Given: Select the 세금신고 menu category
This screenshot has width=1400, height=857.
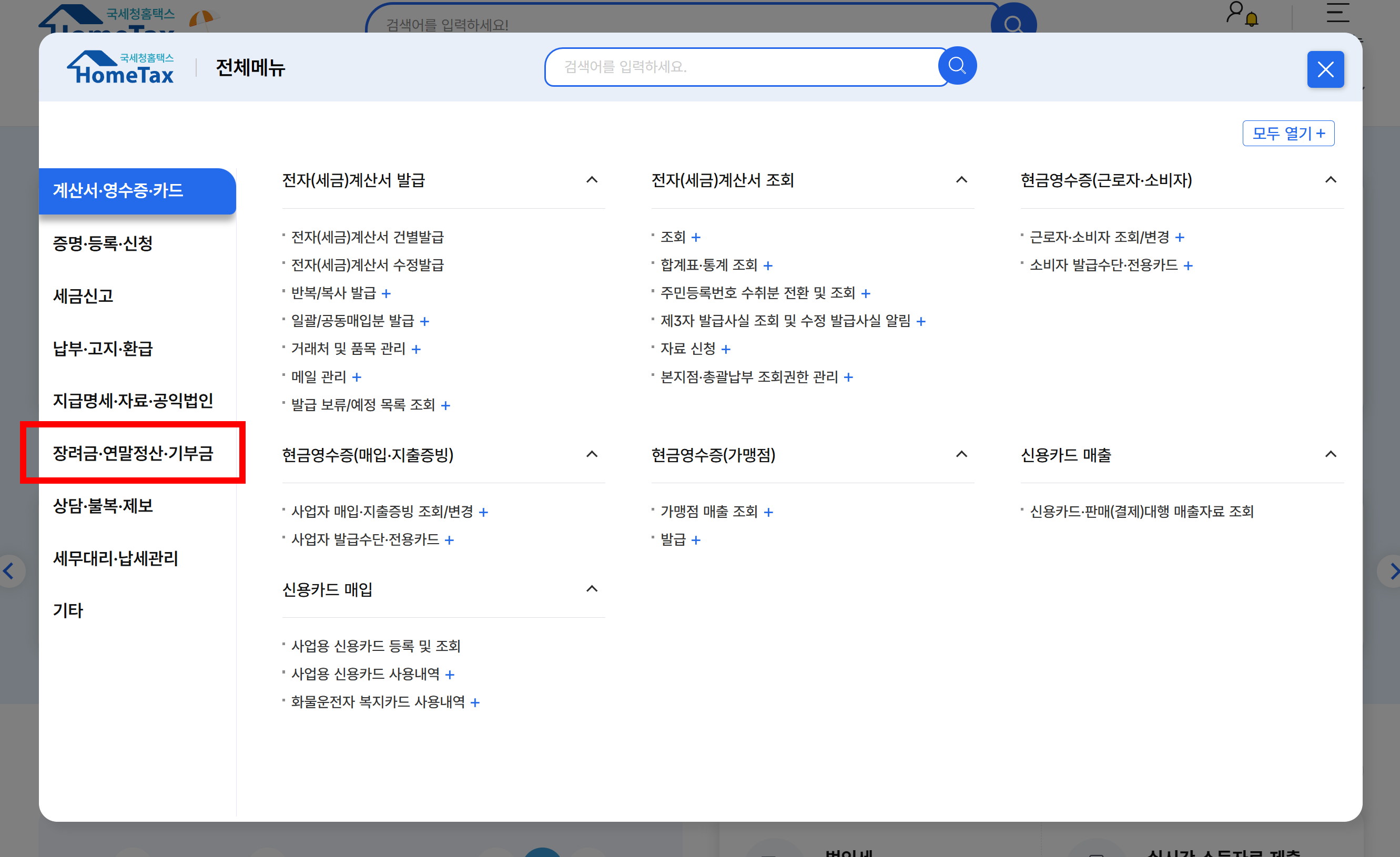Looking at the screenshot, I should click(x=83, y=296).
